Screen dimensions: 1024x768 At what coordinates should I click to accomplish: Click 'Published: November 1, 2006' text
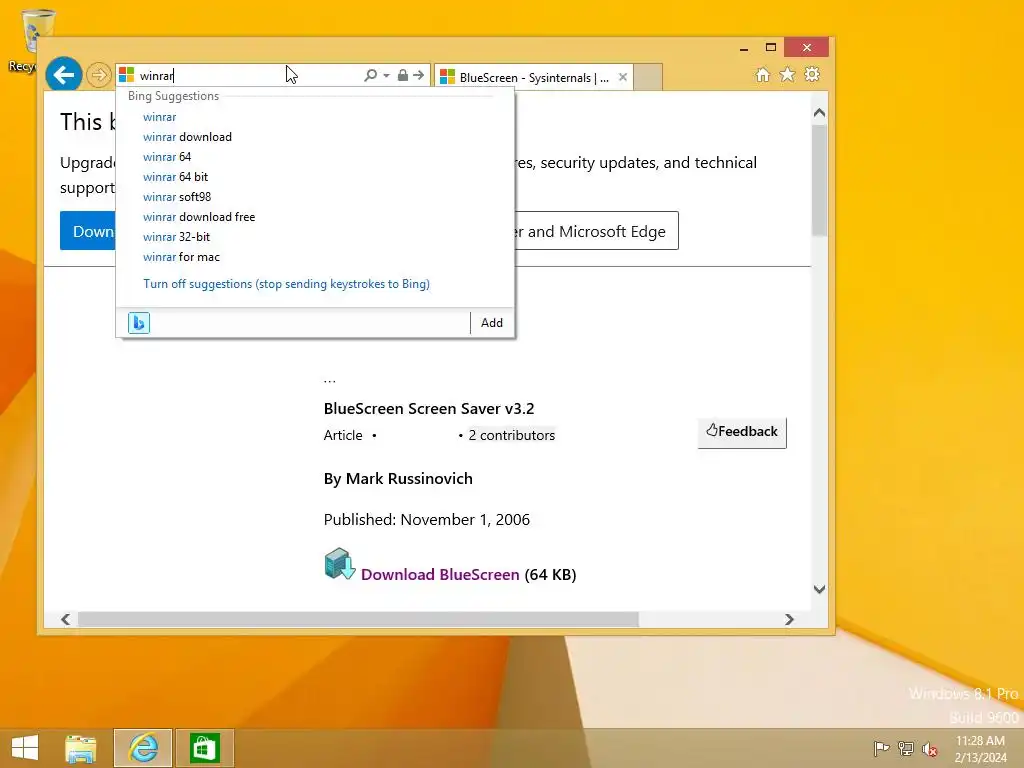[x=426, y=520]
